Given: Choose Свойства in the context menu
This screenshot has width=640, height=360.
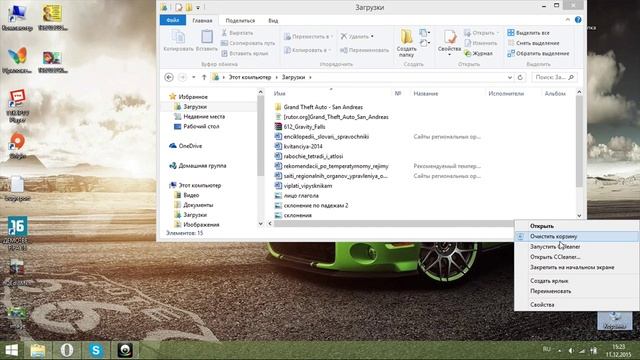Looking at the screenshot, I should (542, 304).
